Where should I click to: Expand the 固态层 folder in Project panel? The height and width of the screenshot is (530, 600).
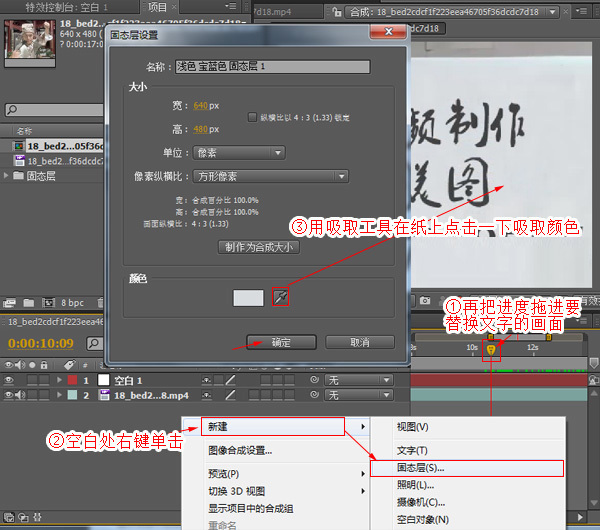click(6, 176)
